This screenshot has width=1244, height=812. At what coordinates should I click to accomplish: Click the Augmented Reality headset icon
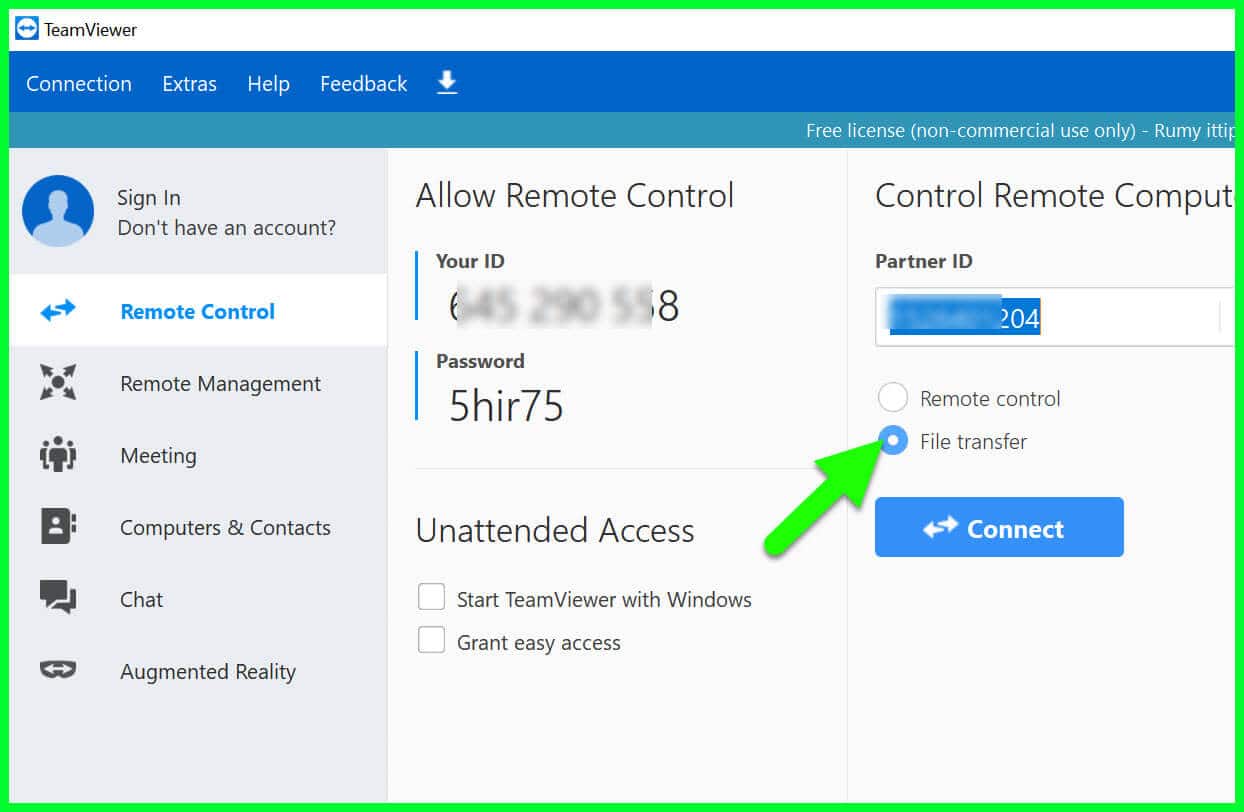click(x=58, y=670)
